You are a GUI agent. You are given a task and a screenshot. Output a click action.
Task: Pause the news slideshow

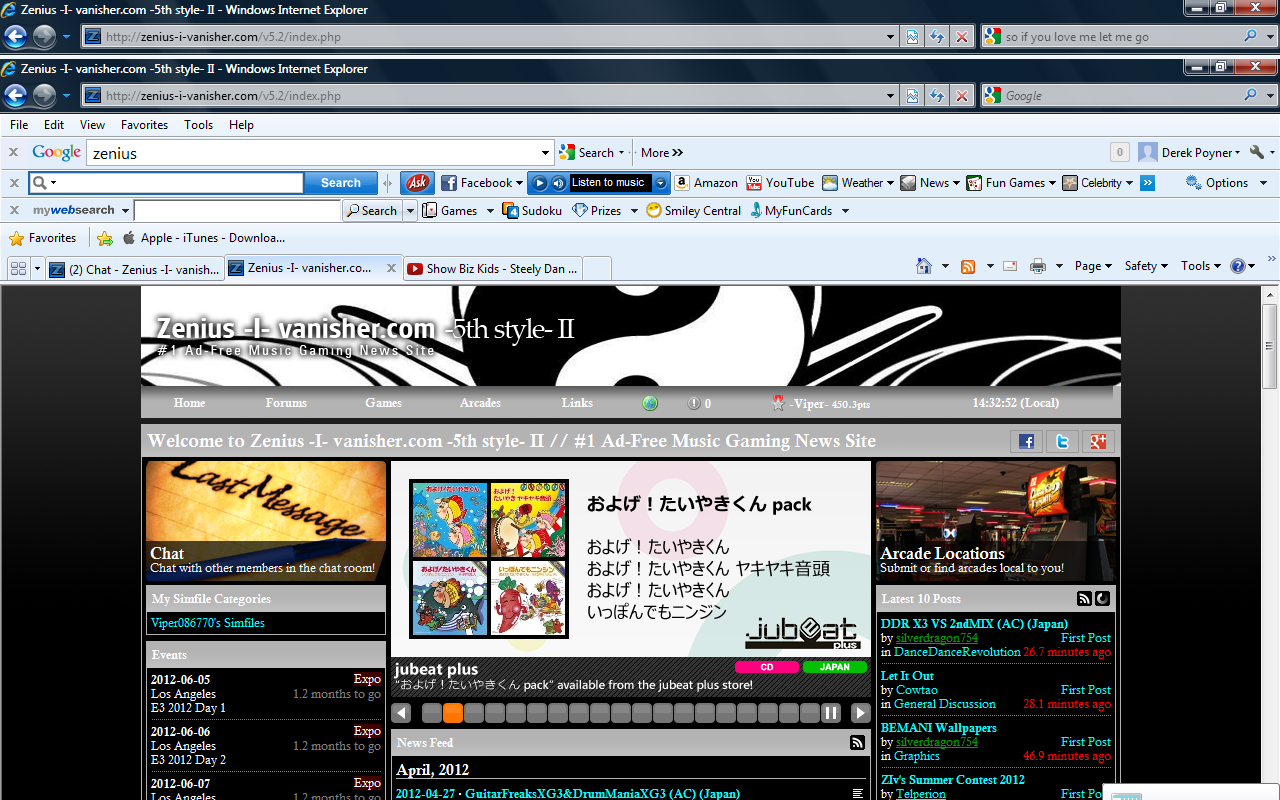831,713
